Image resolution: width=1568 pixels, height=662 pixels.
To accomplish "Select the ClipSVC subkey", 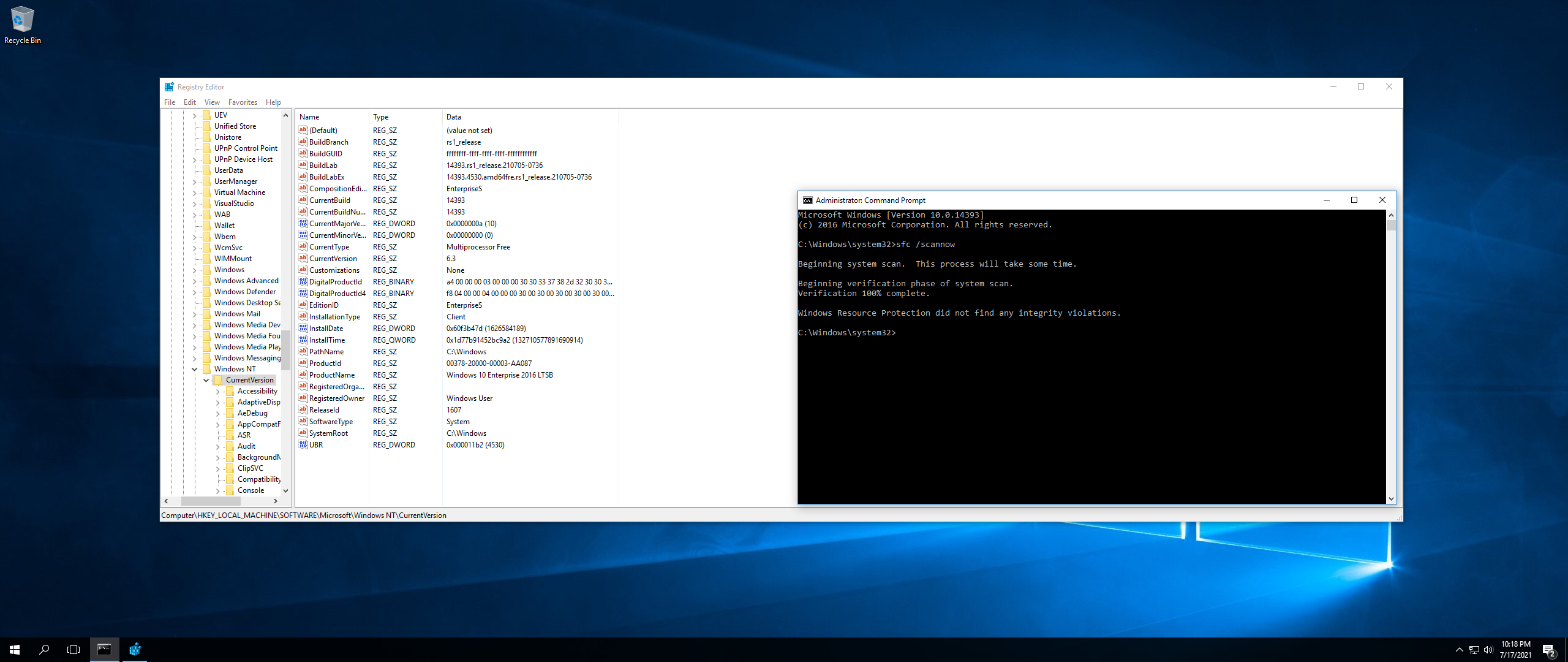I will (x=251, y=468).
